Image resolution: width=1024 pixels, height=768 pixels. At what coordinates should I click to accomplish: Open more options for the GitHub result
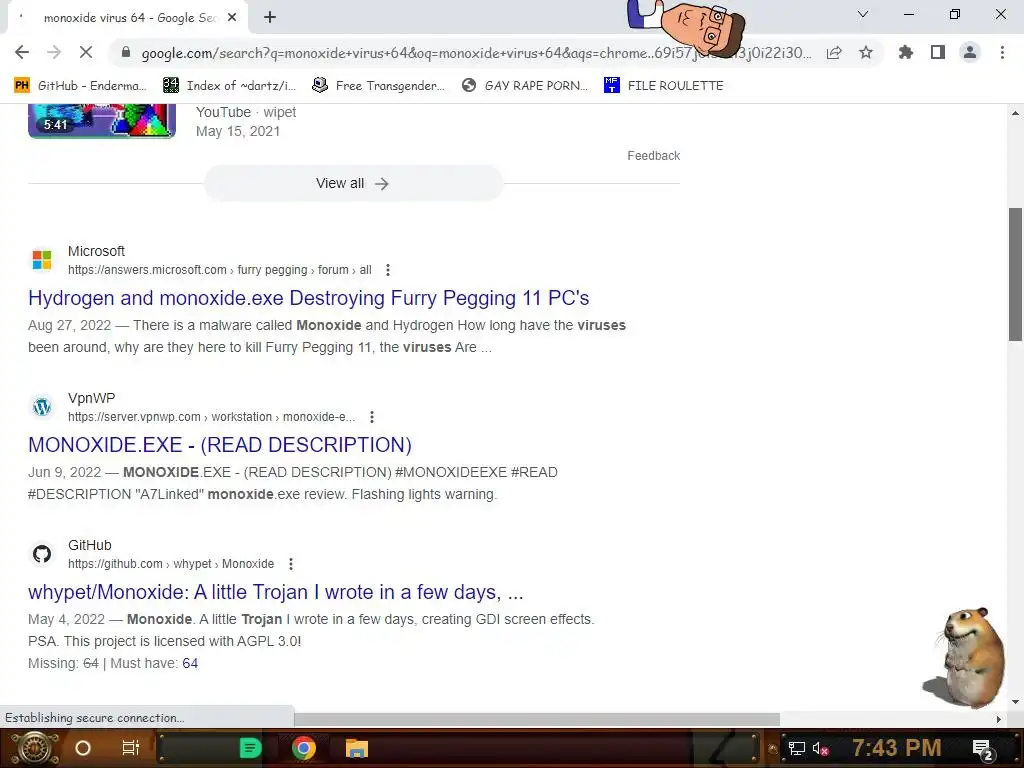point(291,564)
